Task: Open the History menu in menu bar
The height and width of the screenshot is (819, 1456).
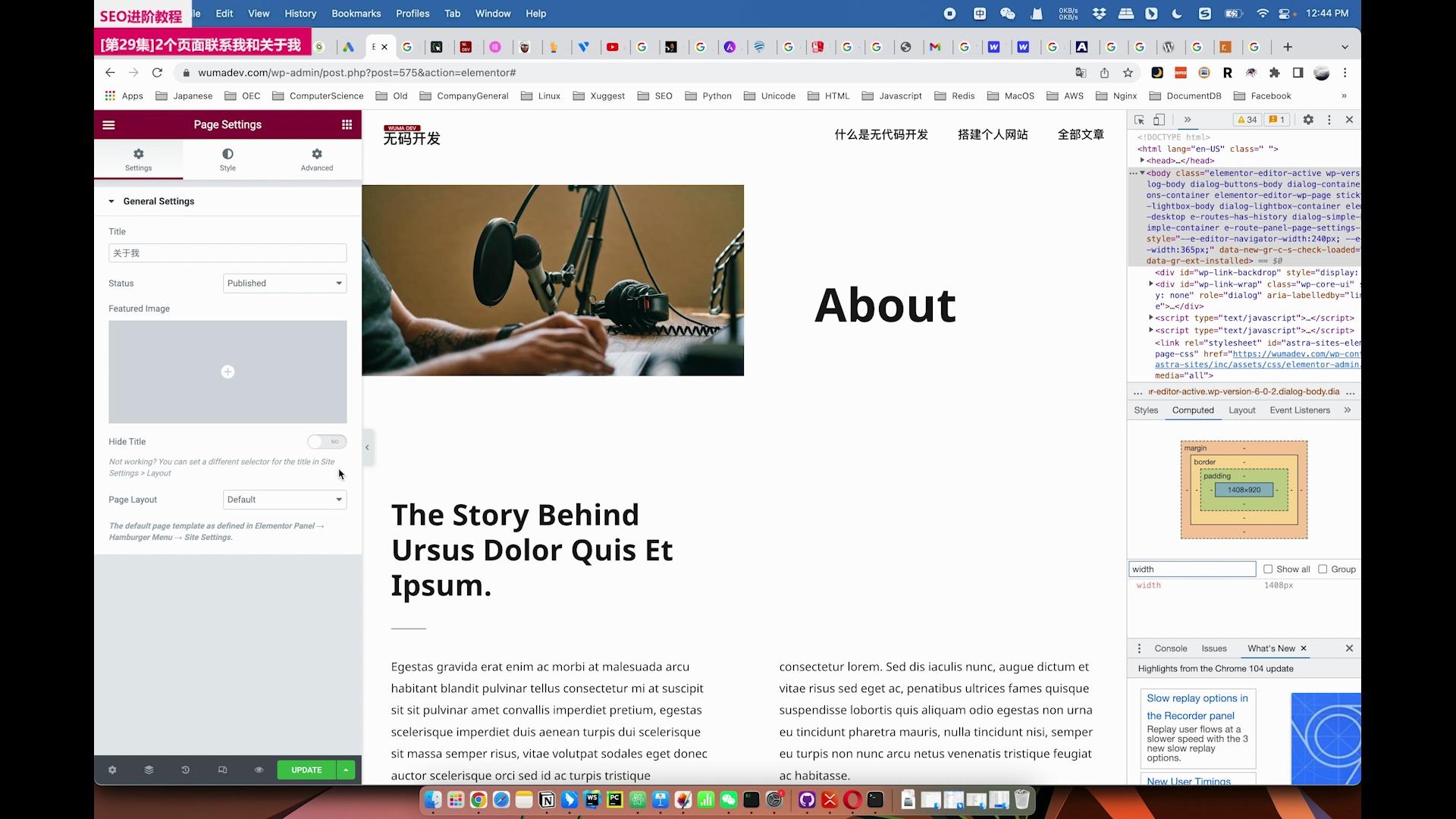Action: click(x=300, y=14)
